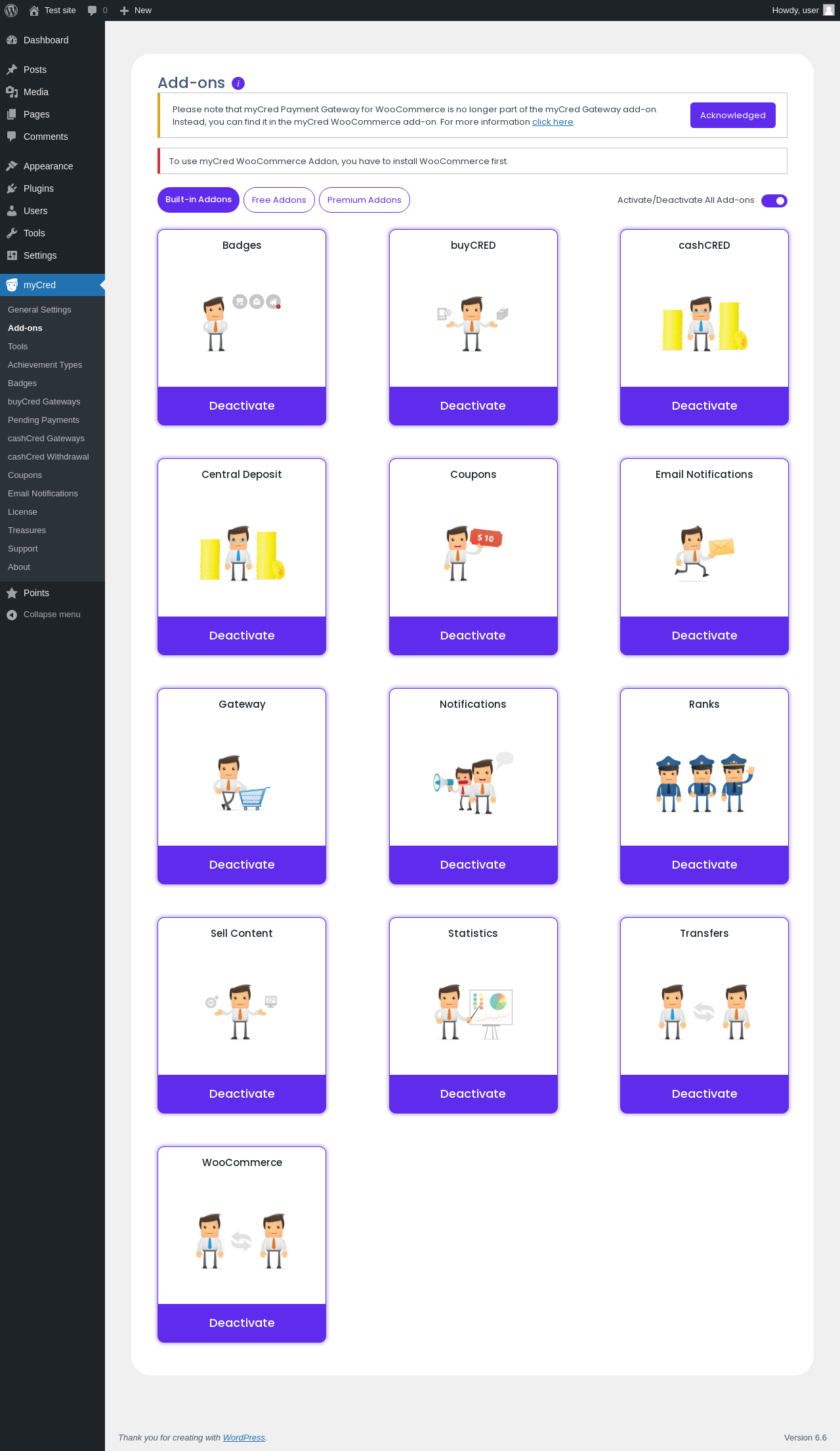Open the WordPress footer link
Viewport: 840px width, 1451px height.
point(243,1437)
